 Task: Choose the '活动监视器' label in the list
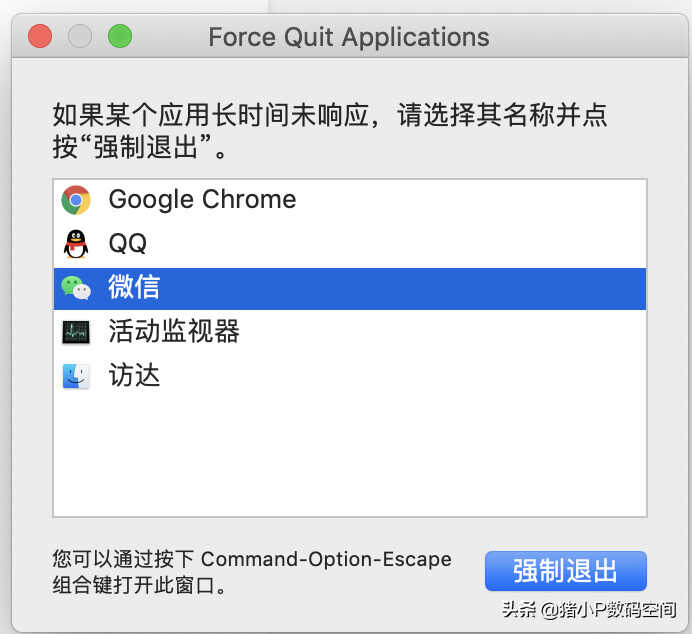174,331
